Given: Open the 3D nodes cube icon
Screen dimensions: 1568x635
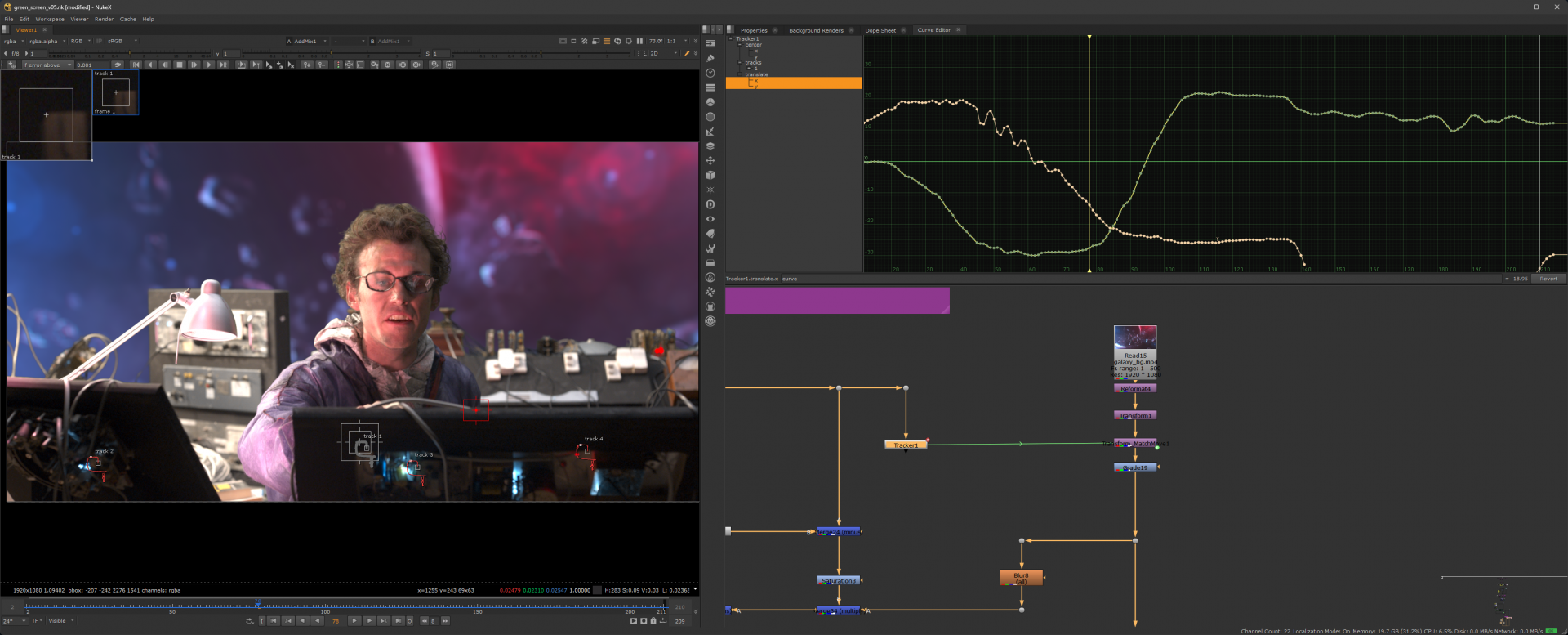Looking at the screenshot, I should coord(710,175).
